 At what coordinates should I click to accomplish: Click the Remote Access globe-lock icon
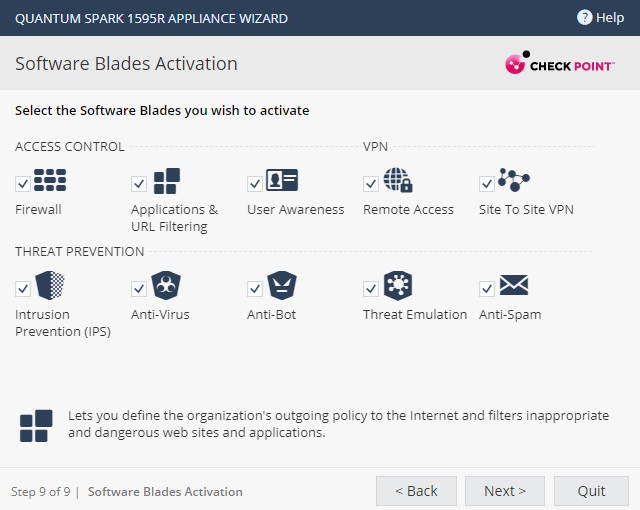[398, 180]
